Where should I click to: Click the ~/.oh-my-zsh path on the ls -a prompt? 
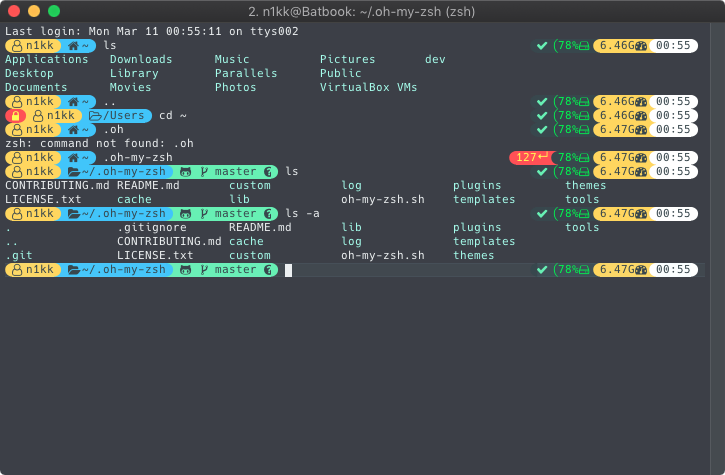pos(124,214)
